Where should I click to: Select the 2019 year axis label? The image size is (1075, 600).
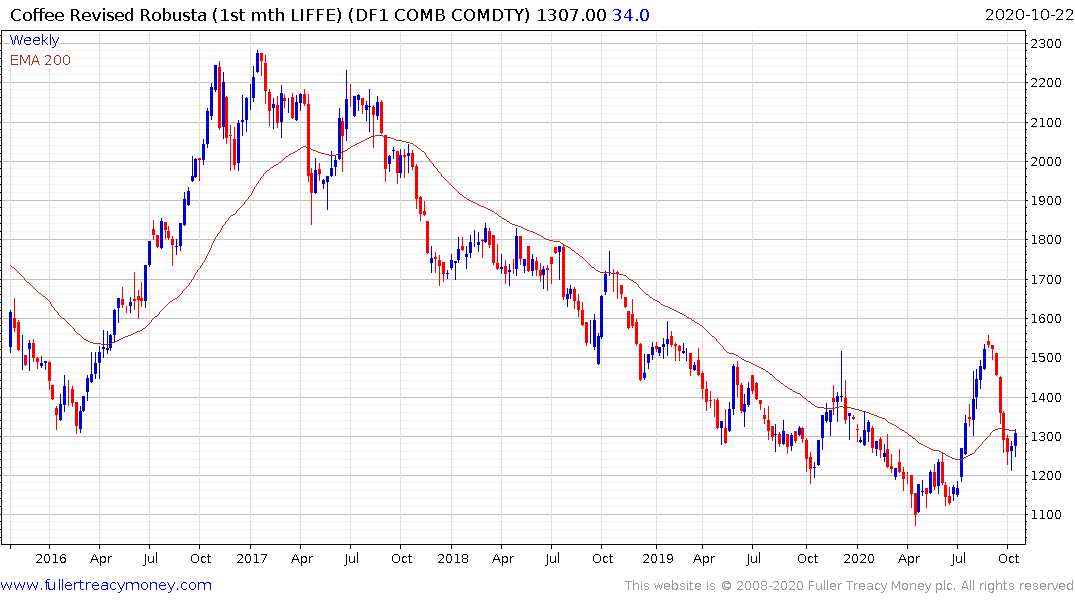pos(657,559)
